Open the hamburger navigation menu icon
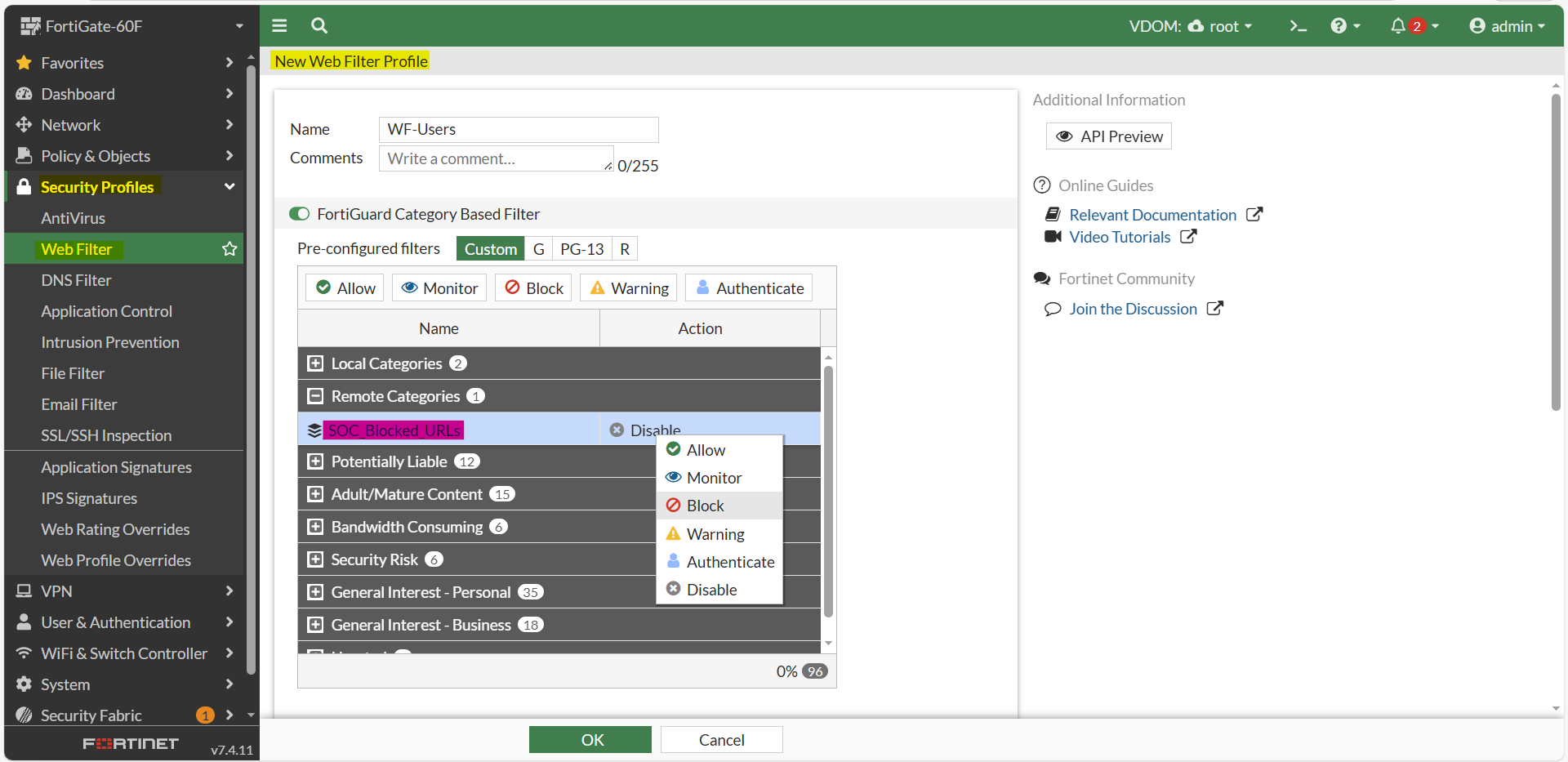This screenshot has width=1568, height=762. point(279,25)
